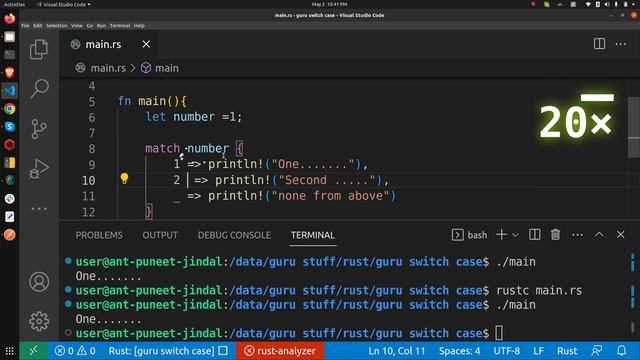640x360 pixels.
Task: Kill terminal with trash icon
Action: (556, 235)
